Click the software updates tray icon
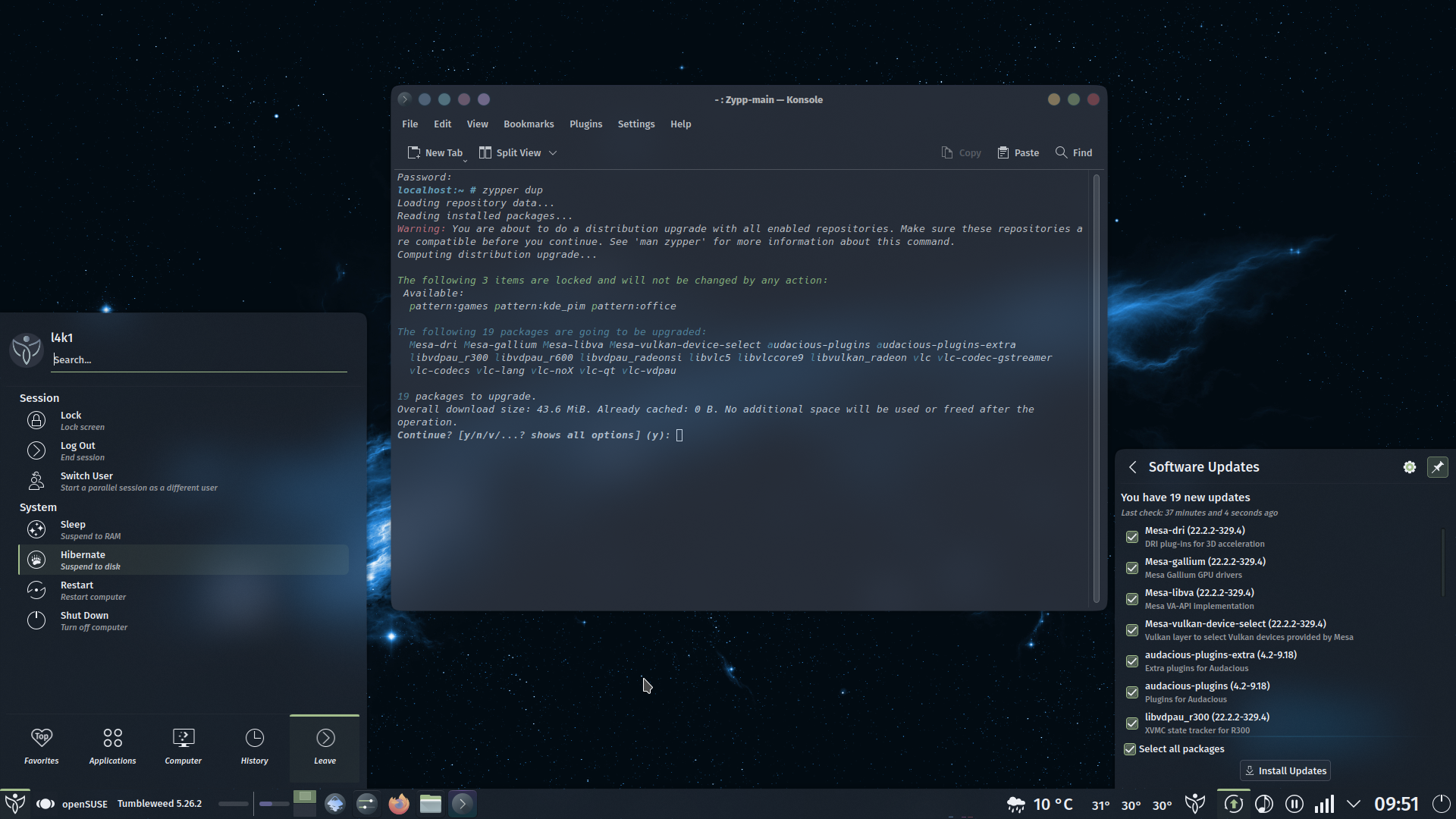The image size is (1456, 819). 1234,804
